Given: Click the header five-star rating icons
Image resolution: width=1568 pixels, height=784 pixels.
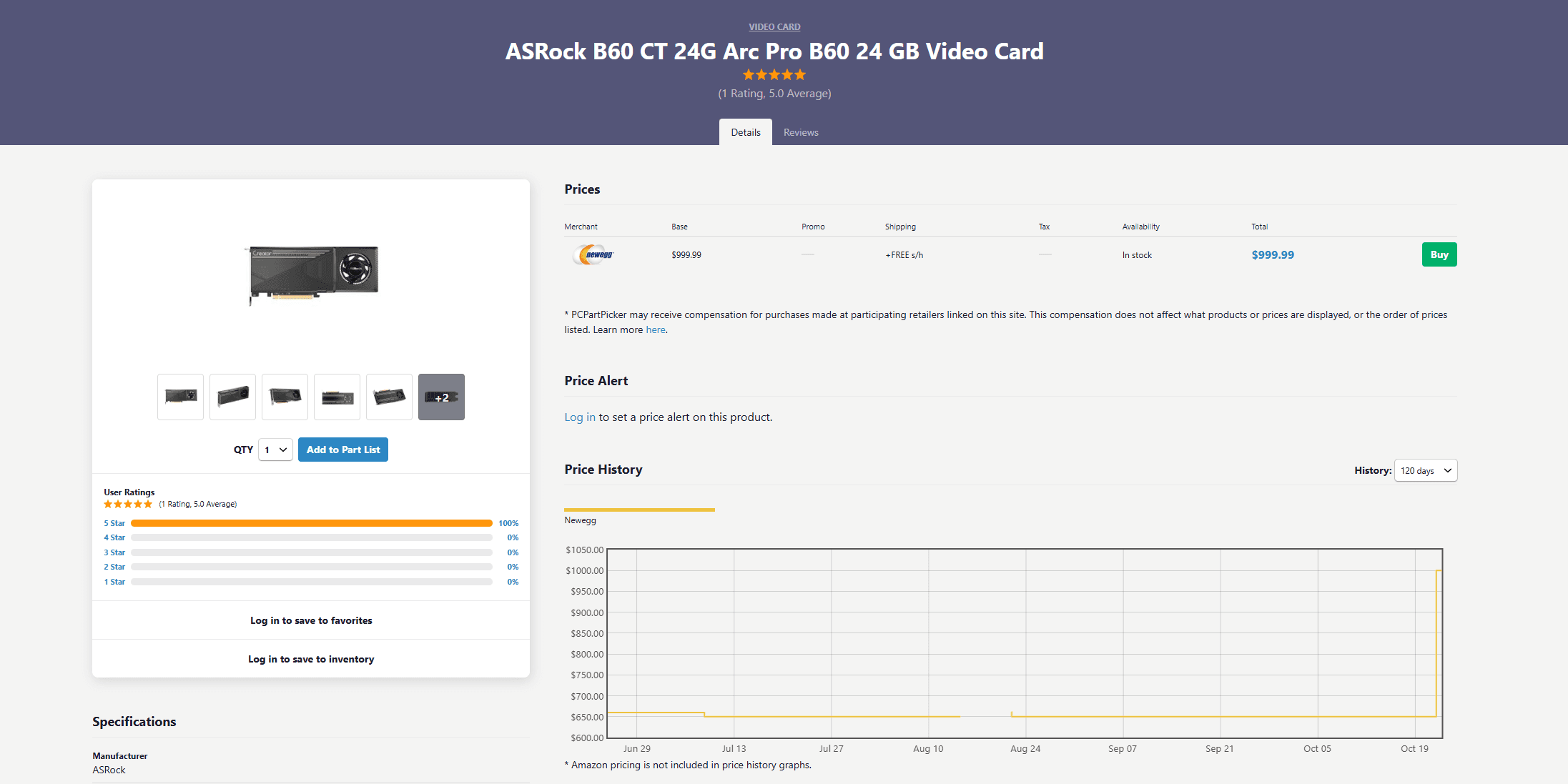Looking at the screenshot, I should 774,74.
